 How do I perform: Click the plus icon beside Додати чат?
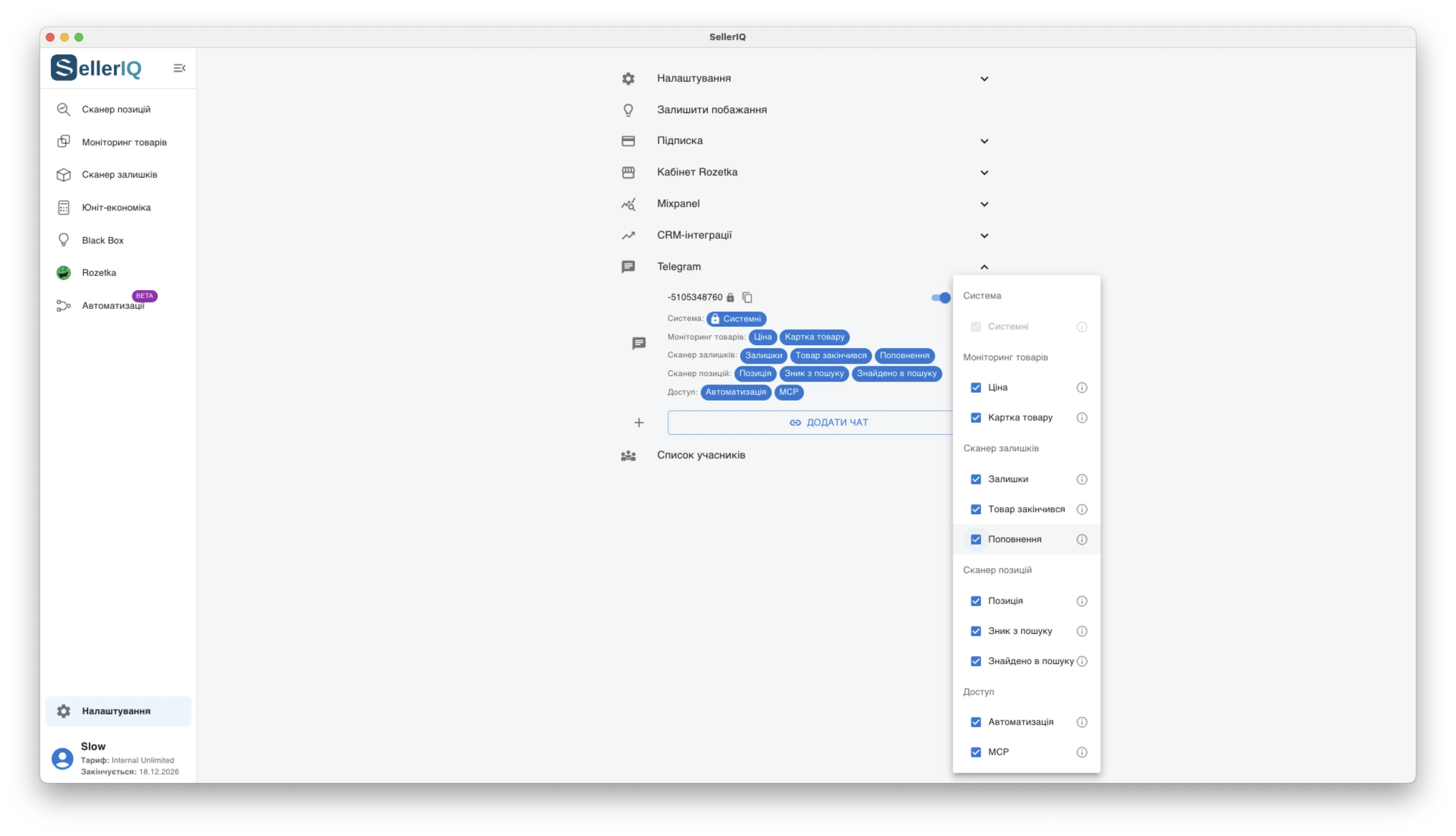638,423
